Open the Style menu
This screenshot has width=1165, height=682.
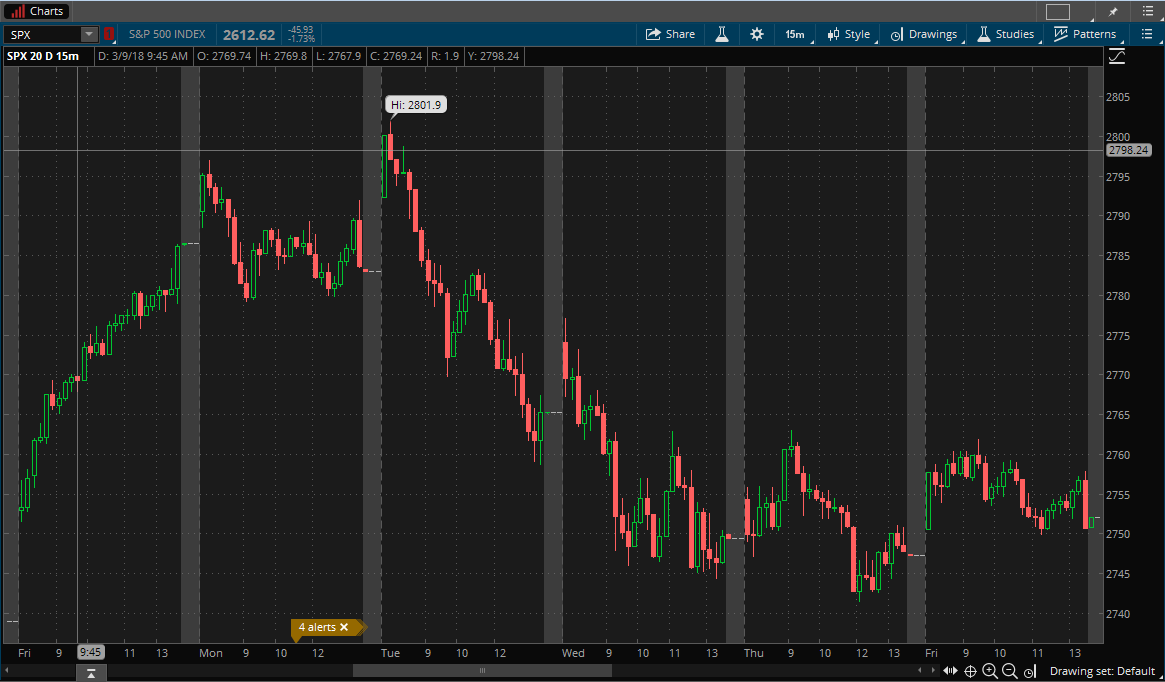point(848,33)
